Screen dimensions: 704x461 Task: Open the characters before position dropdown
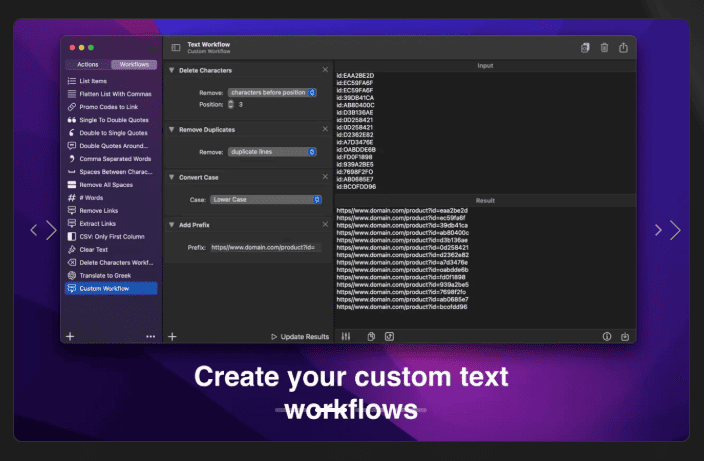point(272,92)
